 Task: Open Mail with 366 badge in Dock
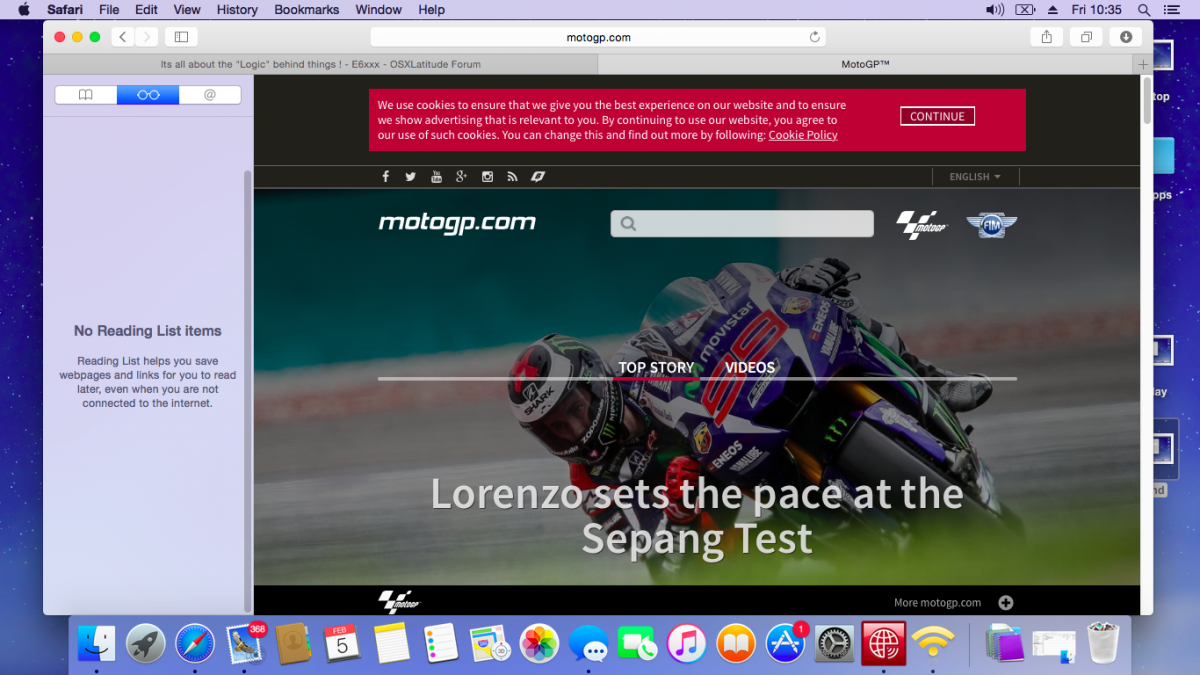click(244, 643)
